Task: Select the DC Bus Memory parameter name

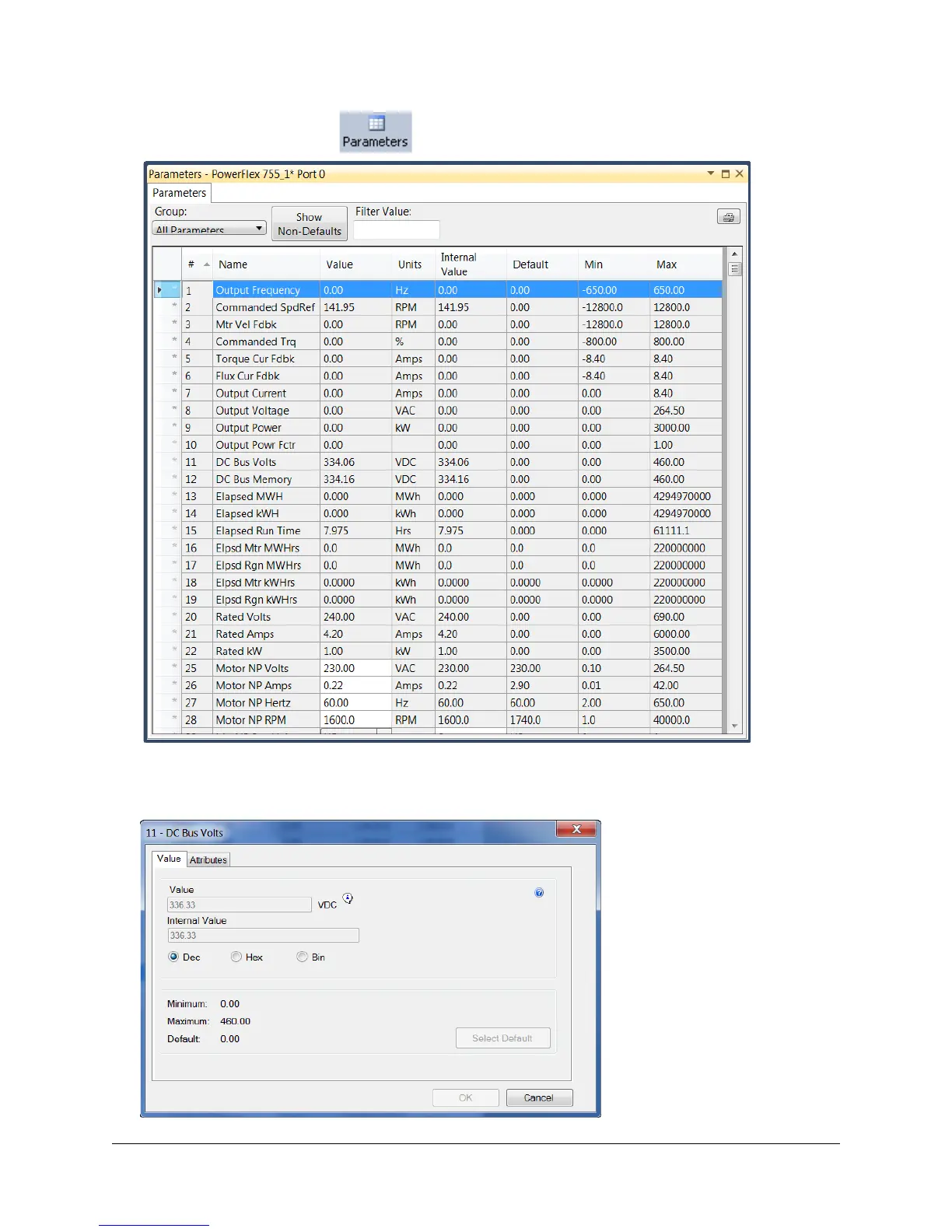Action: point(254,479)
